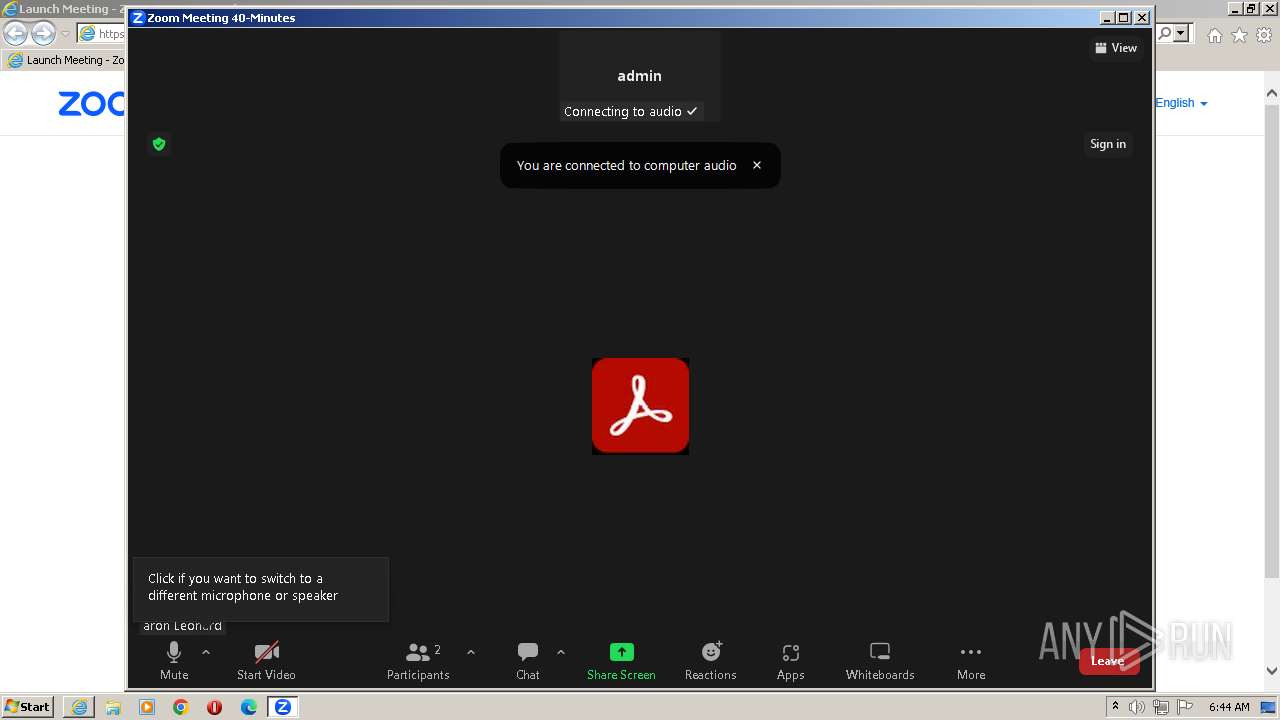Viewport: 1280px width, 720px height.
Task: Click the Internet Explorer forward button
Action: point(43,33)
